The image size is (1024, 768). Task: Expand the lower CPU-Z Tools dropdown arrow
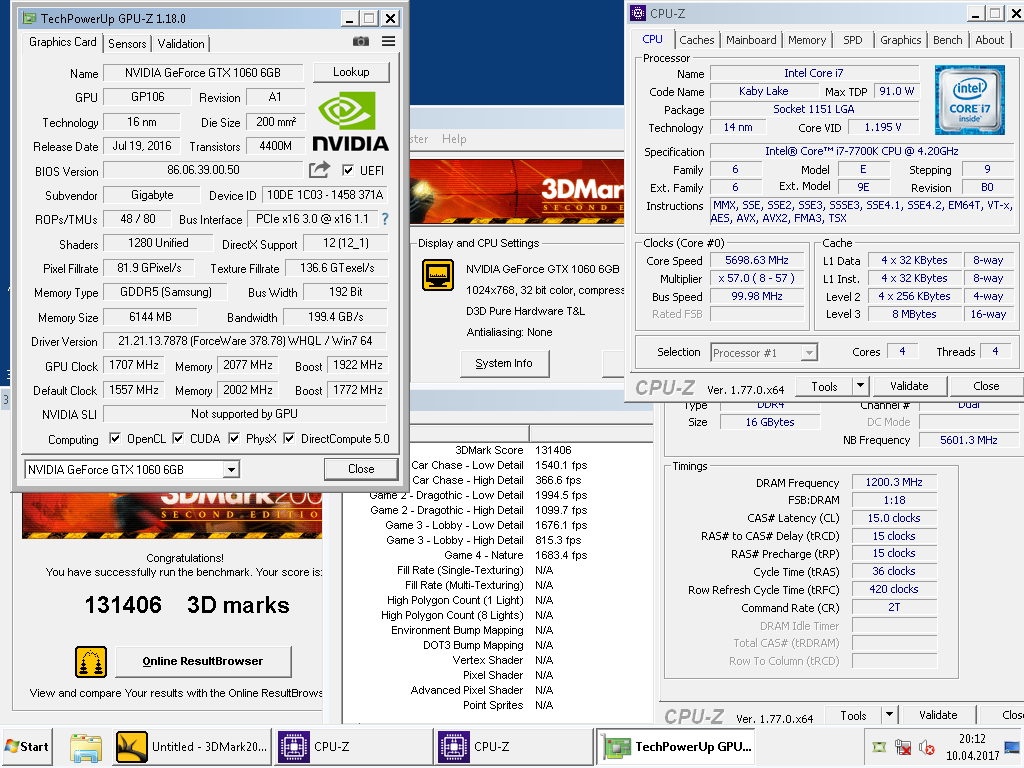(x=889, y=715)
